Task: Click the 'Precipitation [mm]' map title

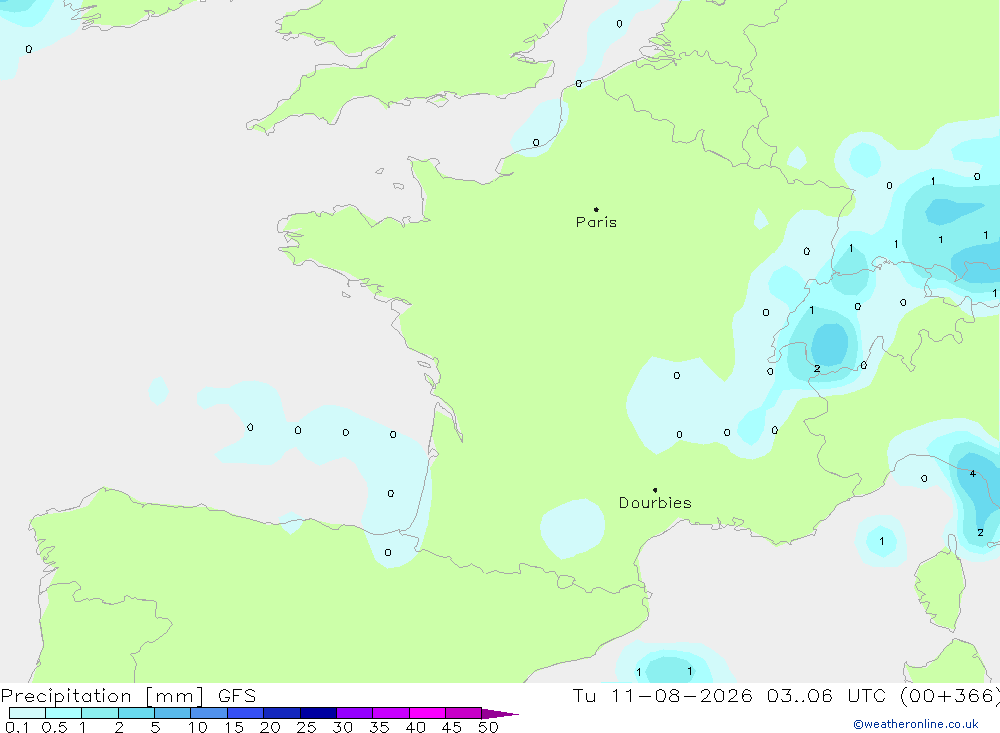Action: pyautogui.click(x=103, y=696)
